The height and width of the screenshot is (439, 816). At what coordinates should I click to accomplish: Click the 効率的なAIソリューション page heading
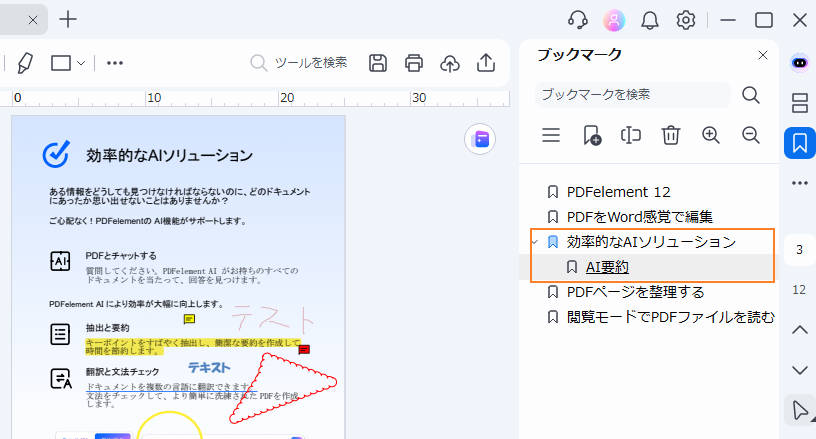pos(169,156)
